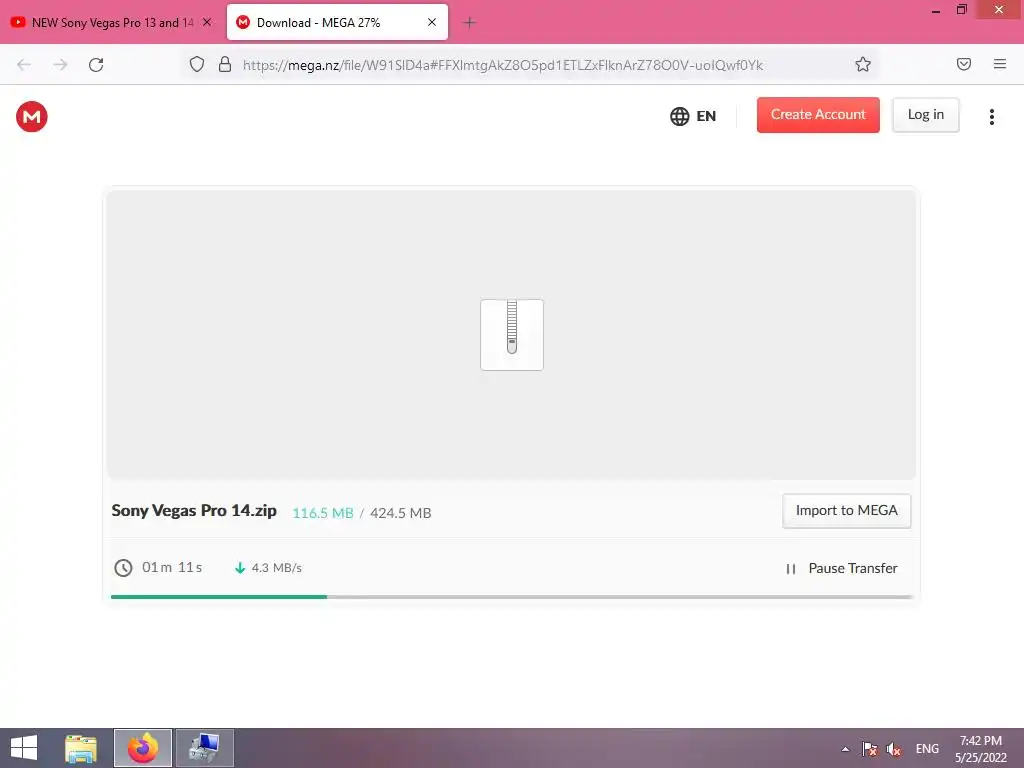Go forward to next page
Image resolution: width=1024 pixels, height=768 pixels.
[x=60, y=64]
